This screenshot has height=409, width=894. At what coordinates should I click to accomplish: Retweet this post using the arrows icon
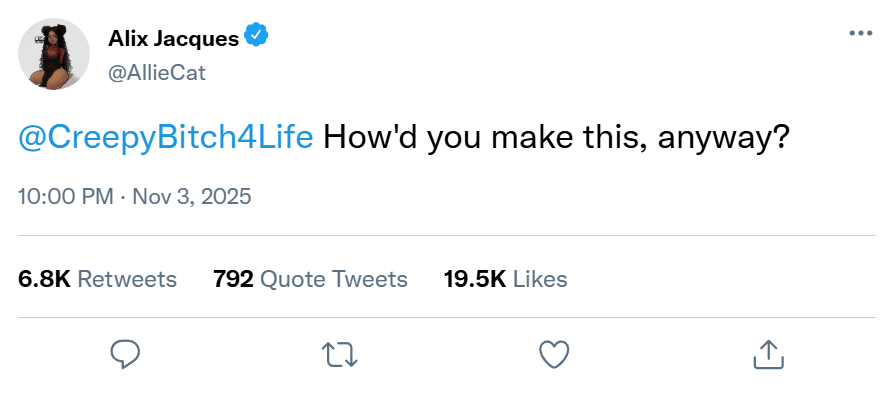click(x=339, y=353)
